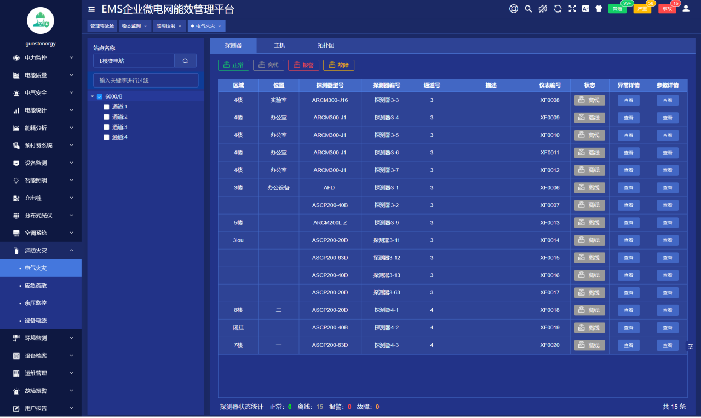
Task: Click the red-outlined status filter button
Action: click(305, 66)
